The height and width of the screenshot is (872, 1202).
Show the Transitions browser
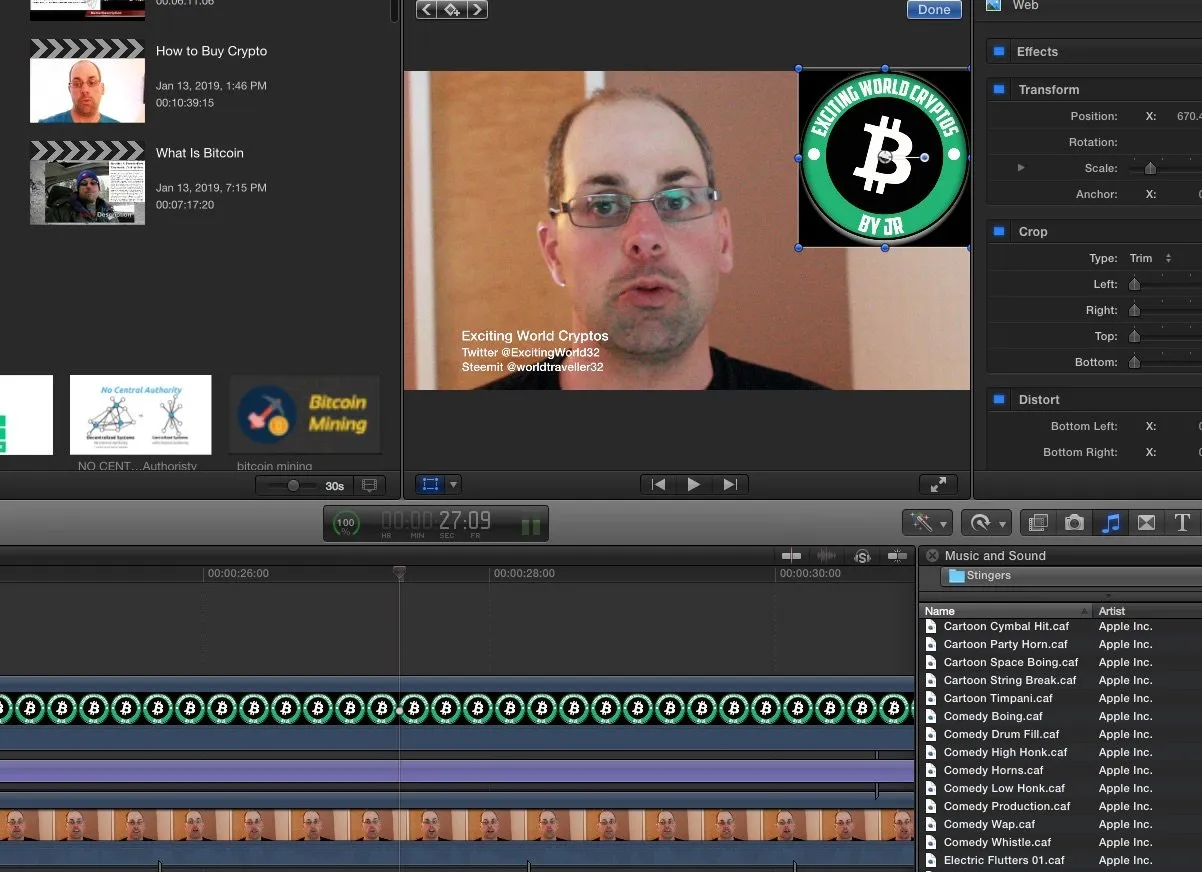[1146, 522]
